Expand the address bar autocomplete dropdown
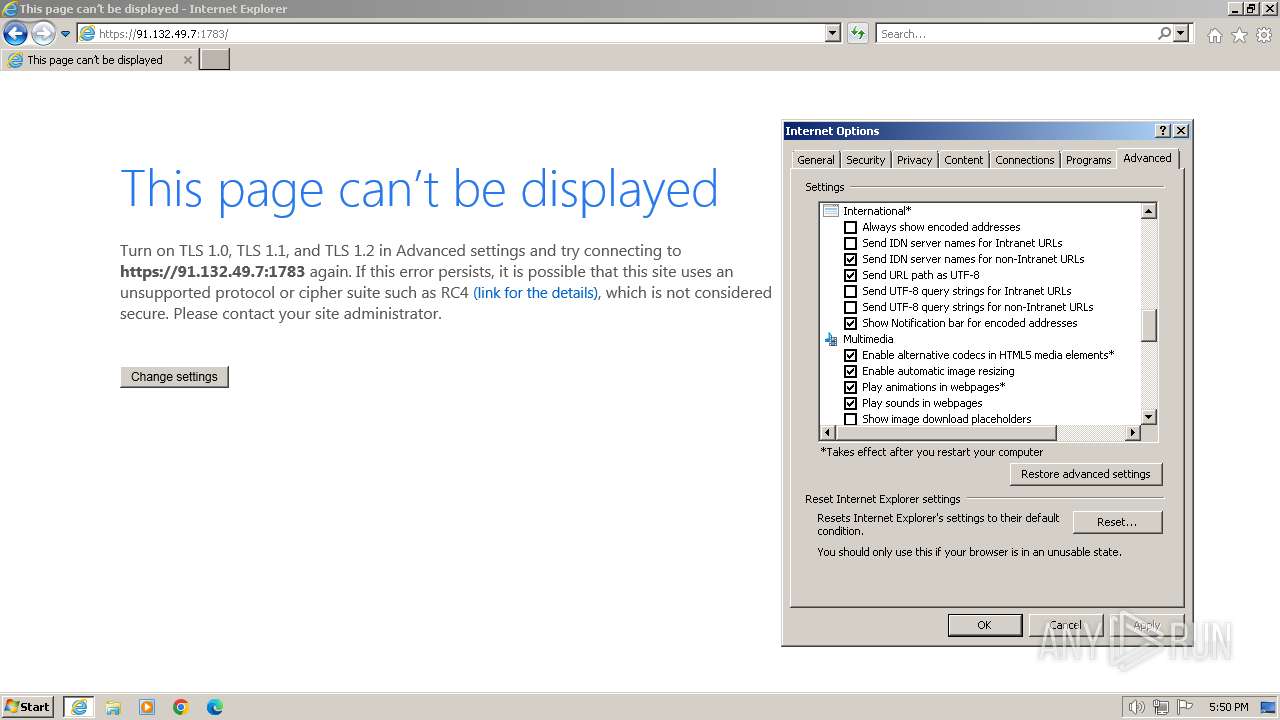Image resolution: width=1280 pixels, height=720 pixels. (x=832, y=34)
